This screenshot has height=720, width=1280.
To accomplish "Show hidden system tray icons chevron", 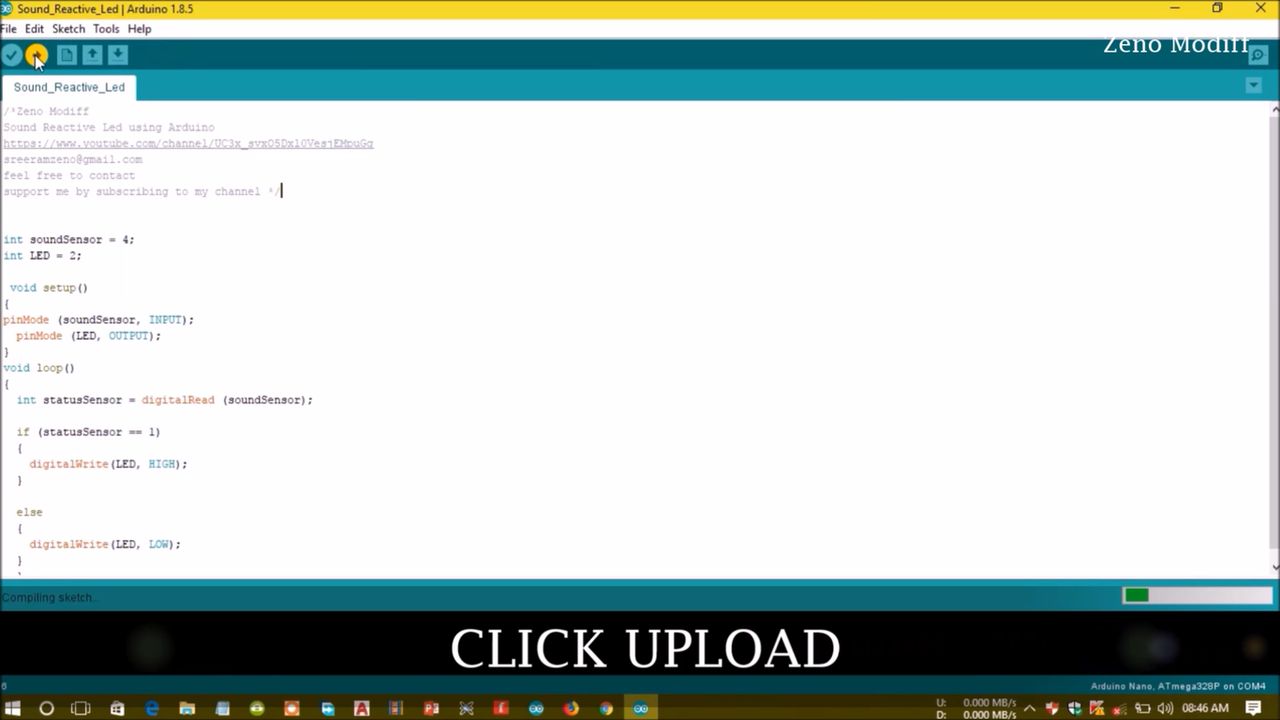I will 1029,708.
